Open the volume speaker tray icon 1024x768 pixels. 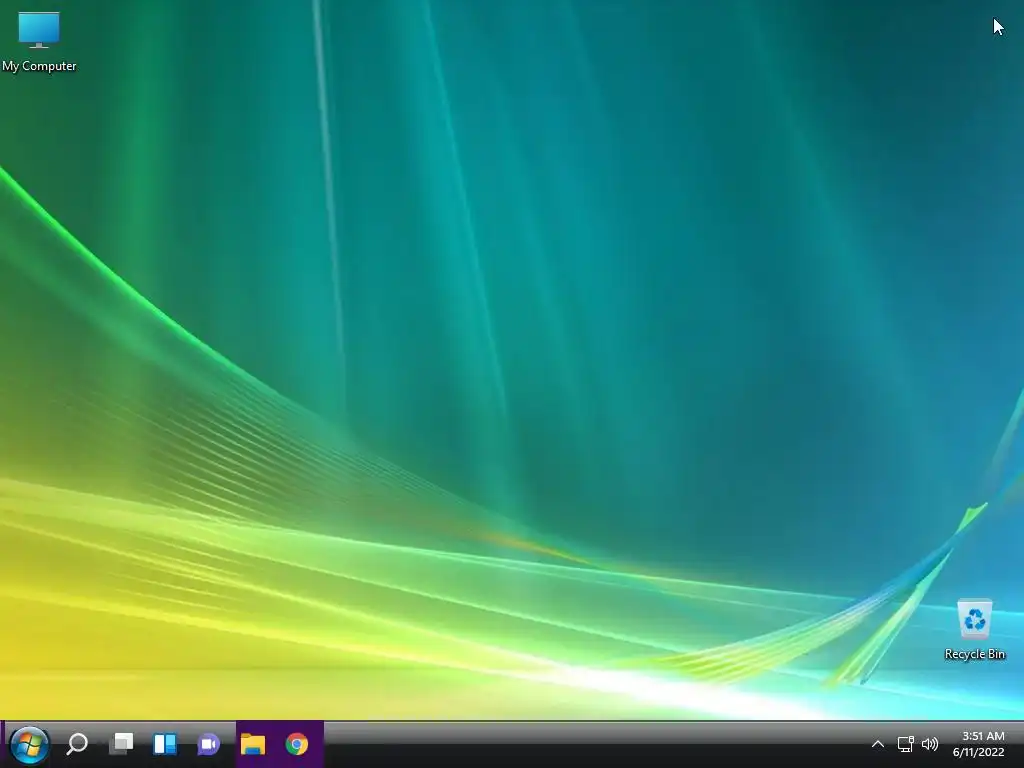point(930,744)
